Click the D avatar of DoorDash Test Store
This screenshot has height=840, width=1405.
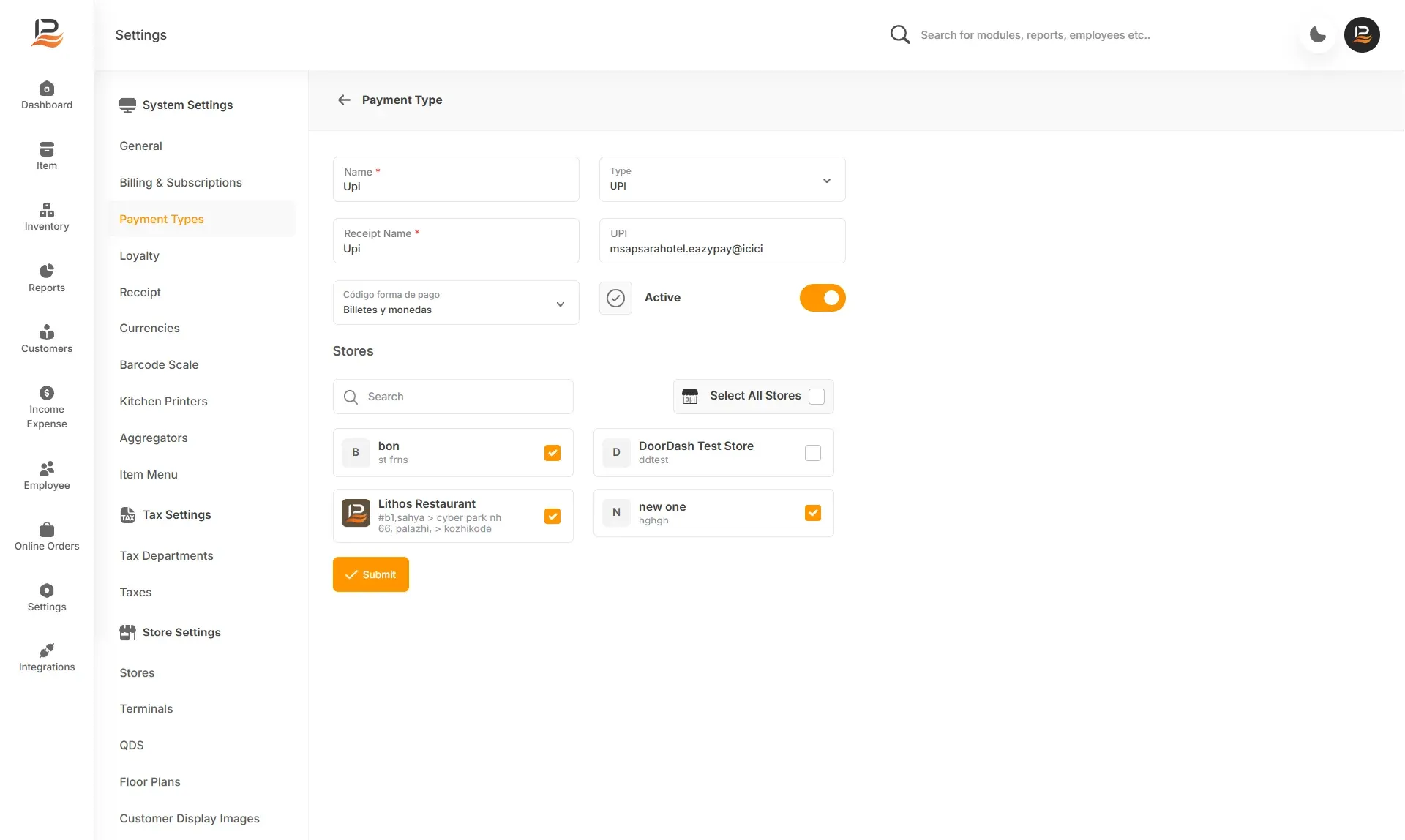[616, 452]
